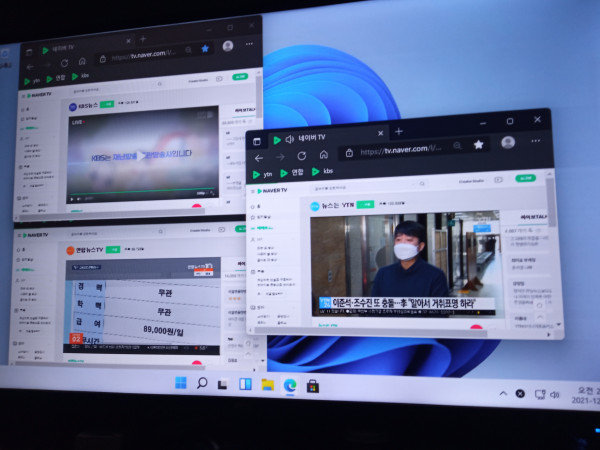
Task: Go back in the YTN browser window
Action: [x=259, y=158]
